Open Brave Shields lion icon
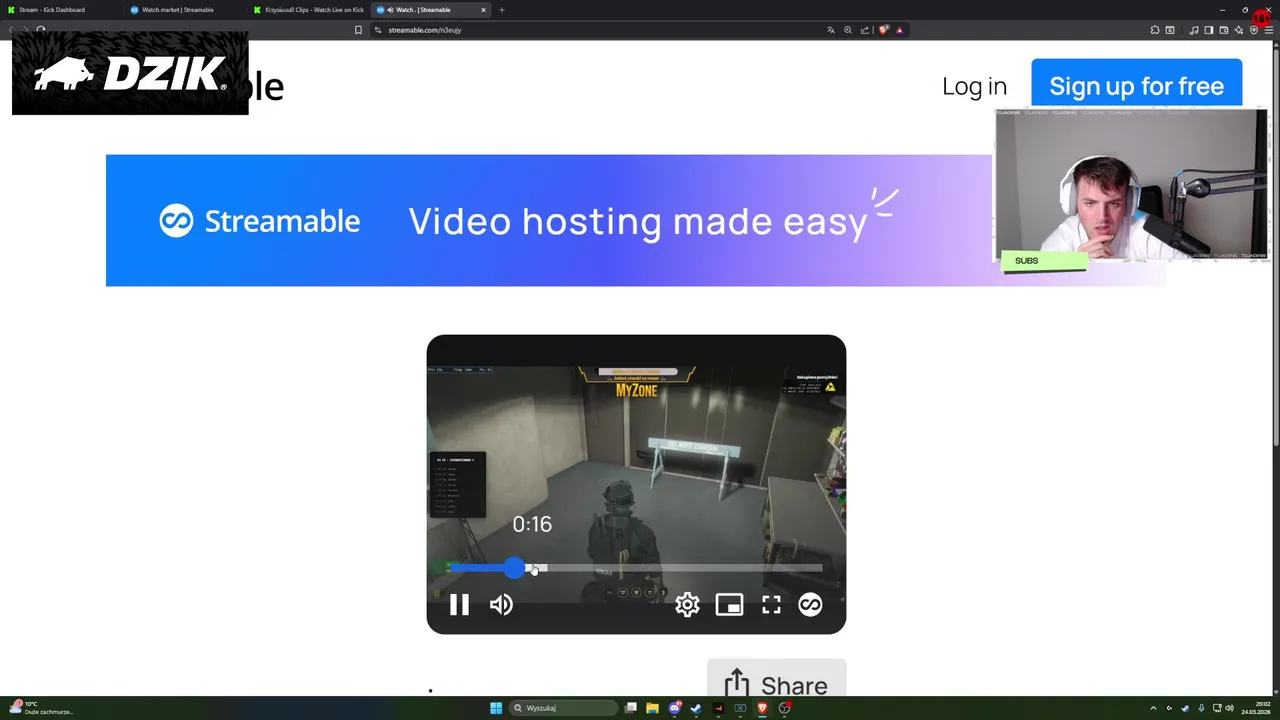Image resolution: width=1280 pixels, height=720 pixels. click(x=883, y=30)
